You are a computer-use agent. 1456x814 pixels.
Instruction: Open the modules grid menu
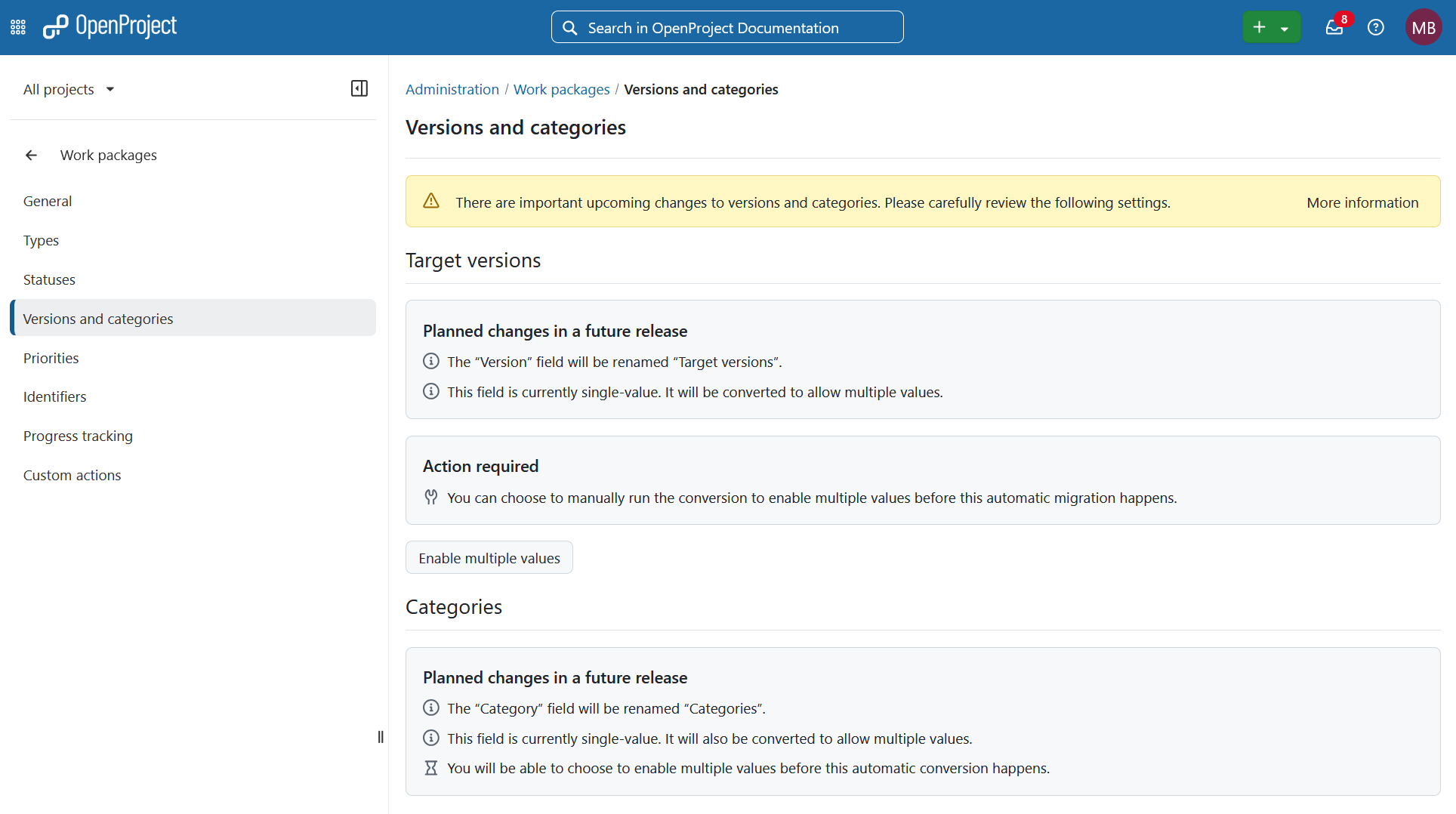click(18, 28)
